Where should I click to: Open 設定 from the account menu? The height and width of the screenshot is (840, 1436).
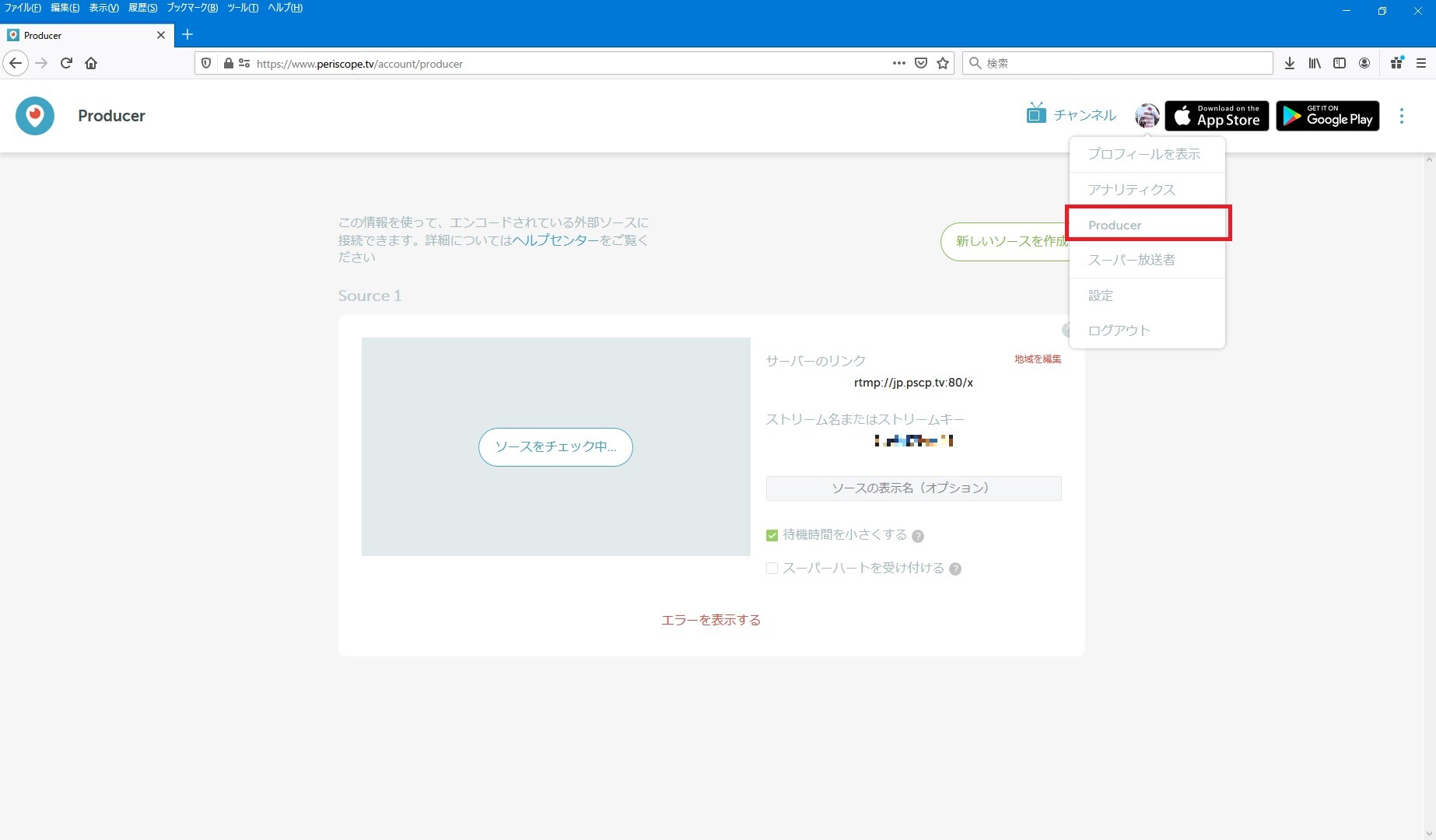pyautogui.click(x=1147, y=296)
